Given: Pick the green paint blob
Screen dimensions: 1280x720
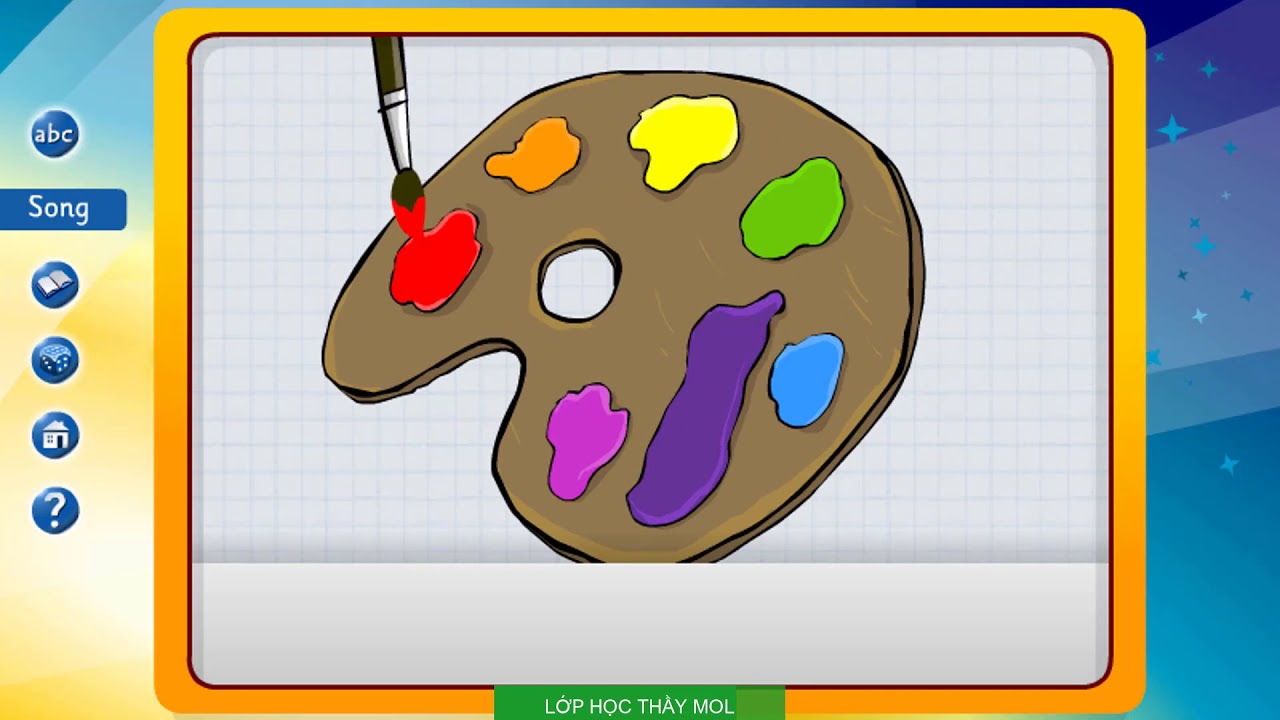Looking at the screenshot, I should coord(793,208).
